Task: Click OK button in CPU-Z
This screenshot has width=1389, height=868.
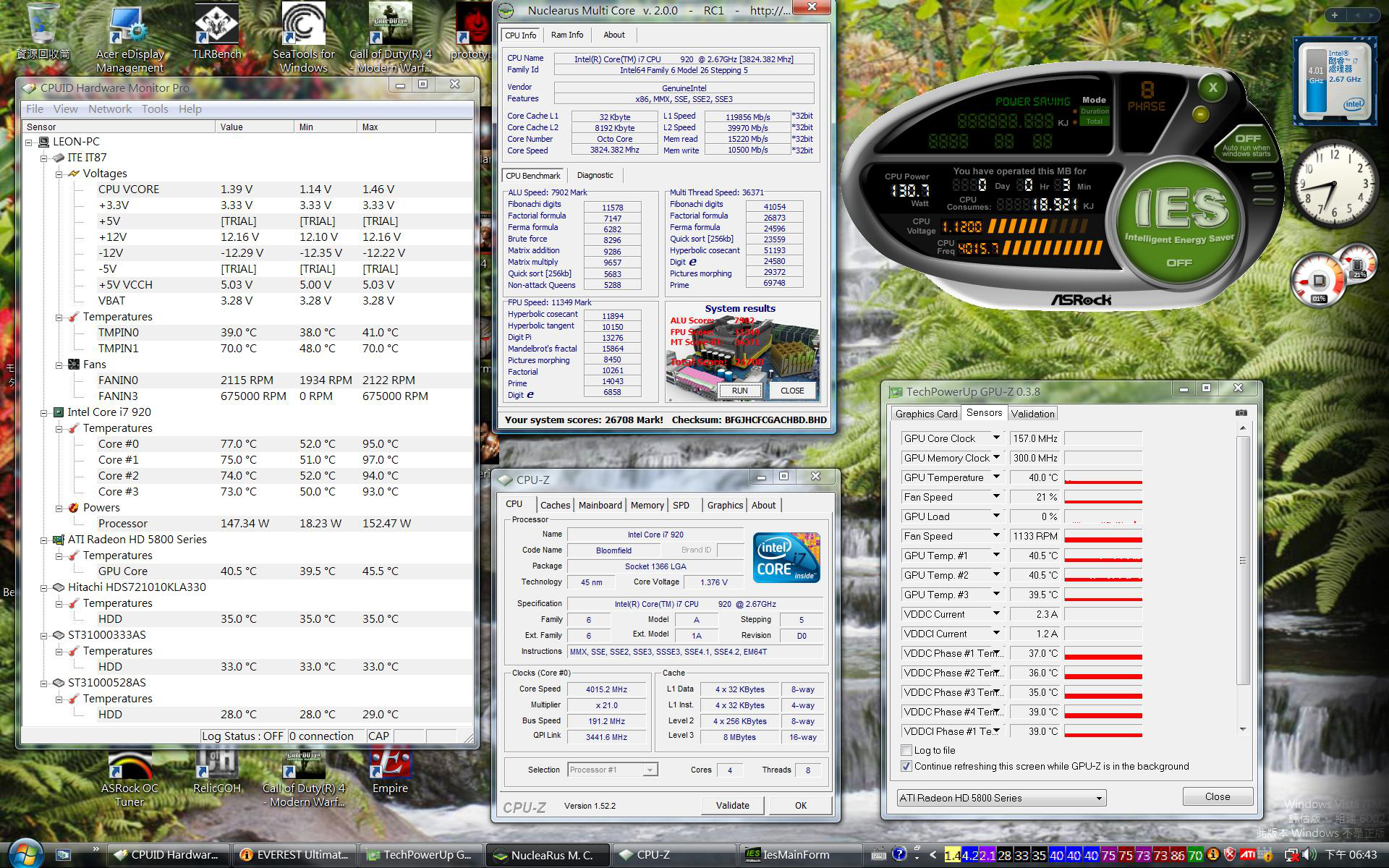Action: click(x=800, y=805)
